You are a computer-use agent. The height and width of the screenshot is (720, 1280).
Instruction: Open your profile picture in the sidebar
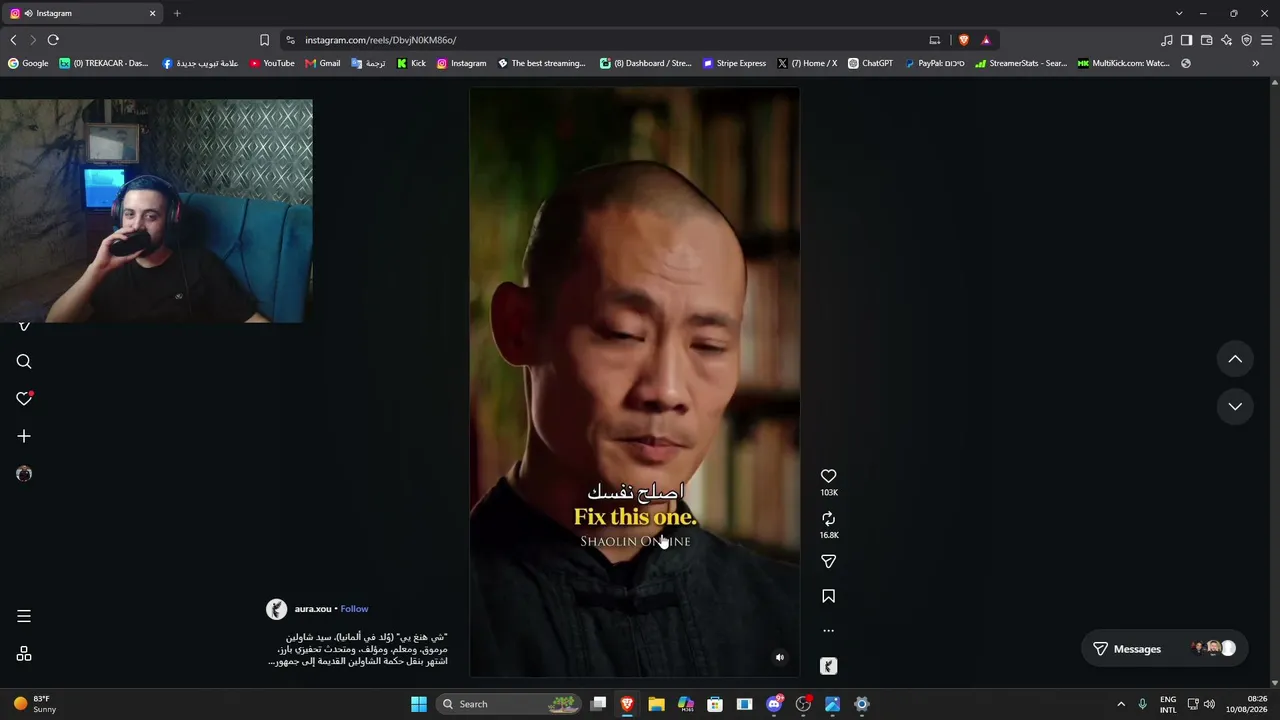tap(24, 474)
